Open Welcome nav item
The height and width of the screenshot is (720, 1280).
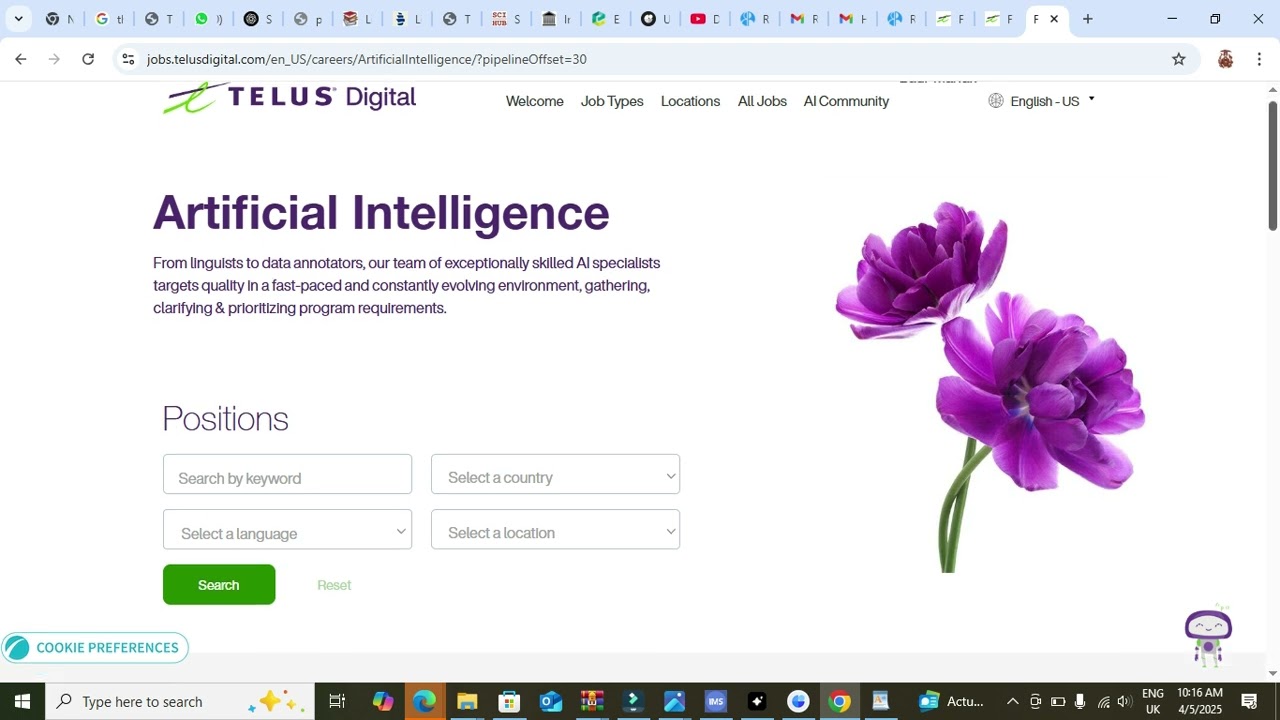coord(535,101)
